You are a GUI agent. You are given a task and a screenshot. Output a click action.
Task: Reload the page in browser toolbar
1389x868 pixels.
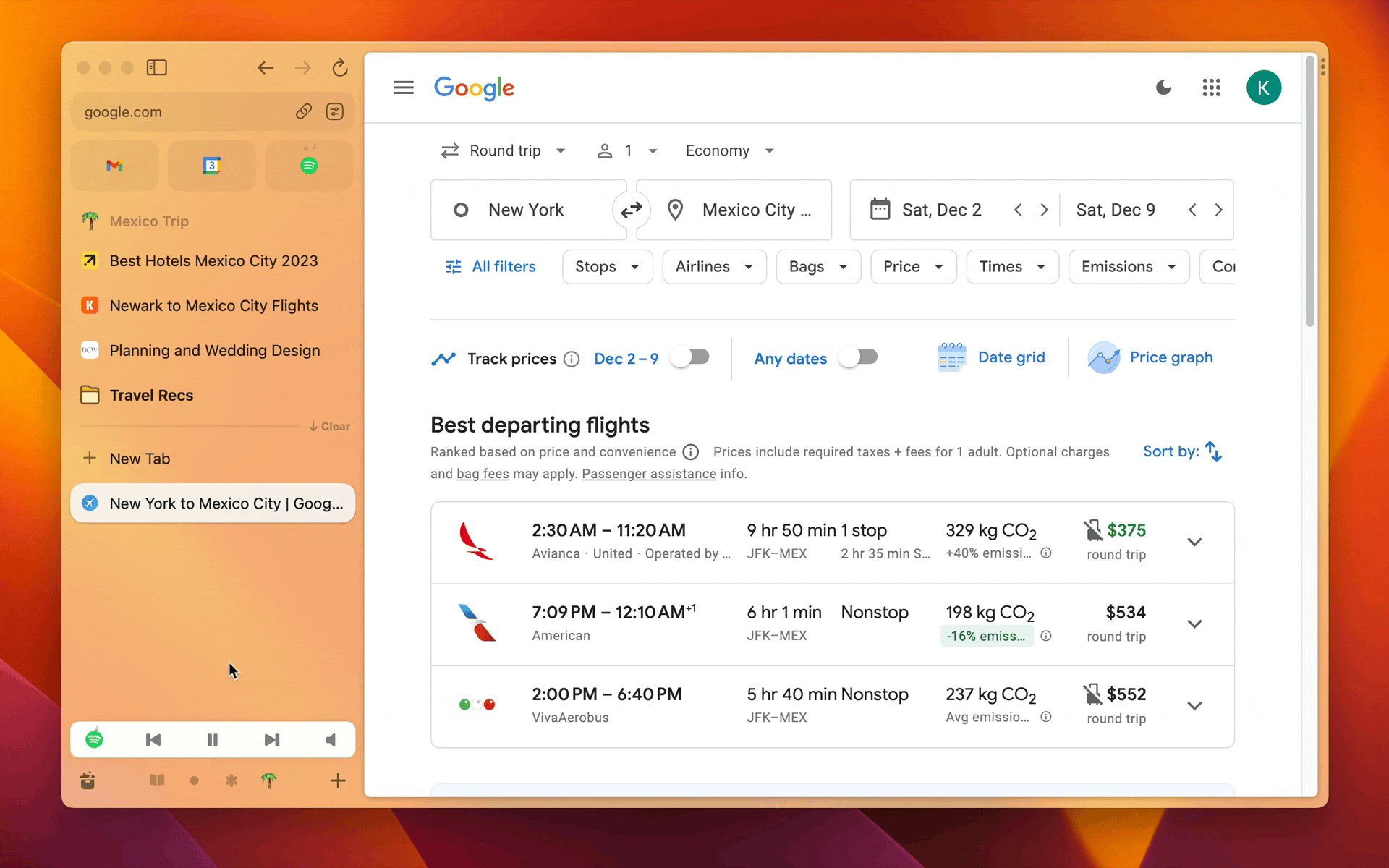339,68
